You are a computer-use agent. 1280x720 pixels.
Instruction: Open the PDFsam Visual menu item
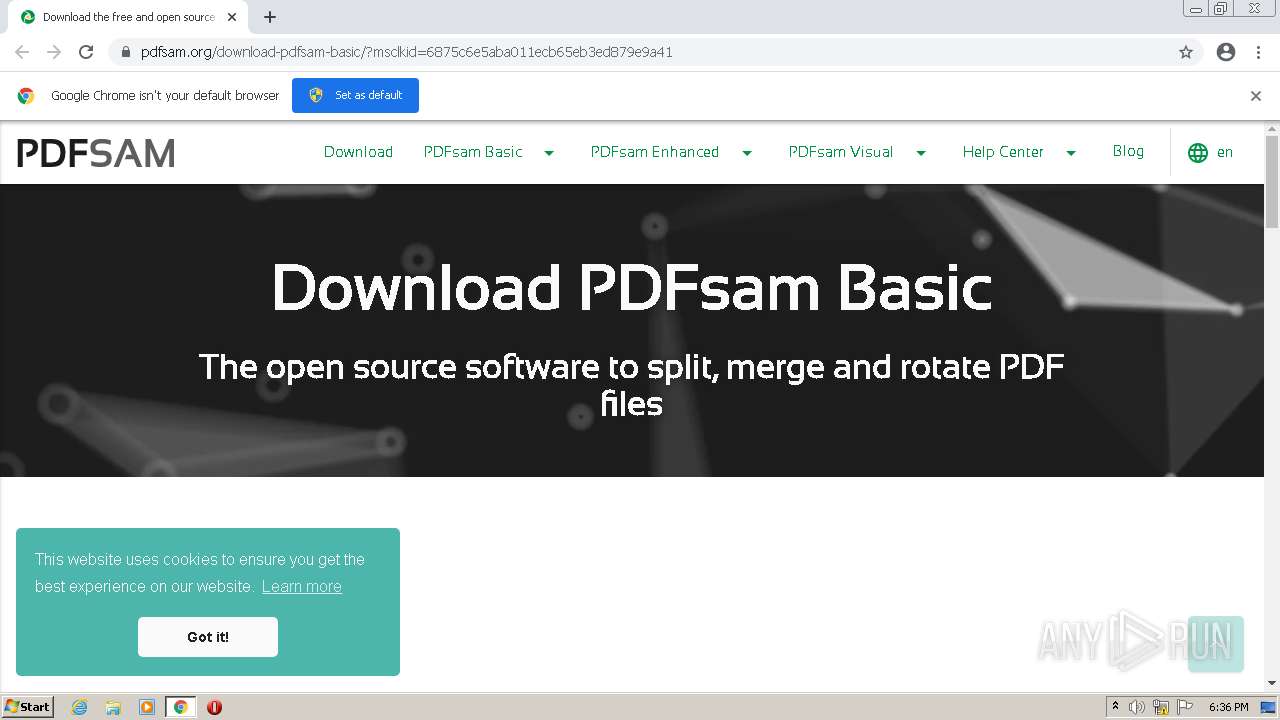841,152
